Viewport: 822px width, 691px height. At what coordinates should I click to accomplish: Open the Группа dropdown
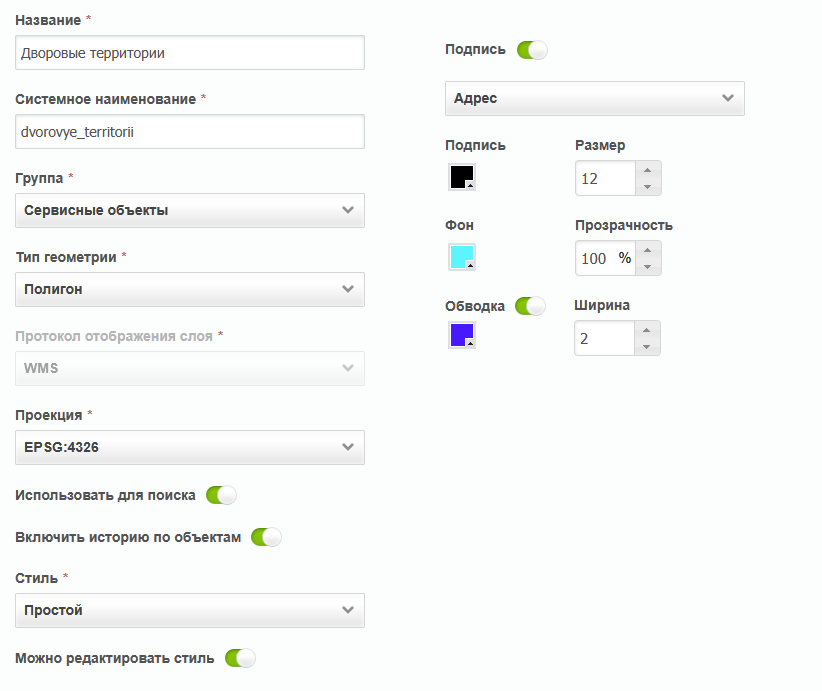(x=190, y=210)
